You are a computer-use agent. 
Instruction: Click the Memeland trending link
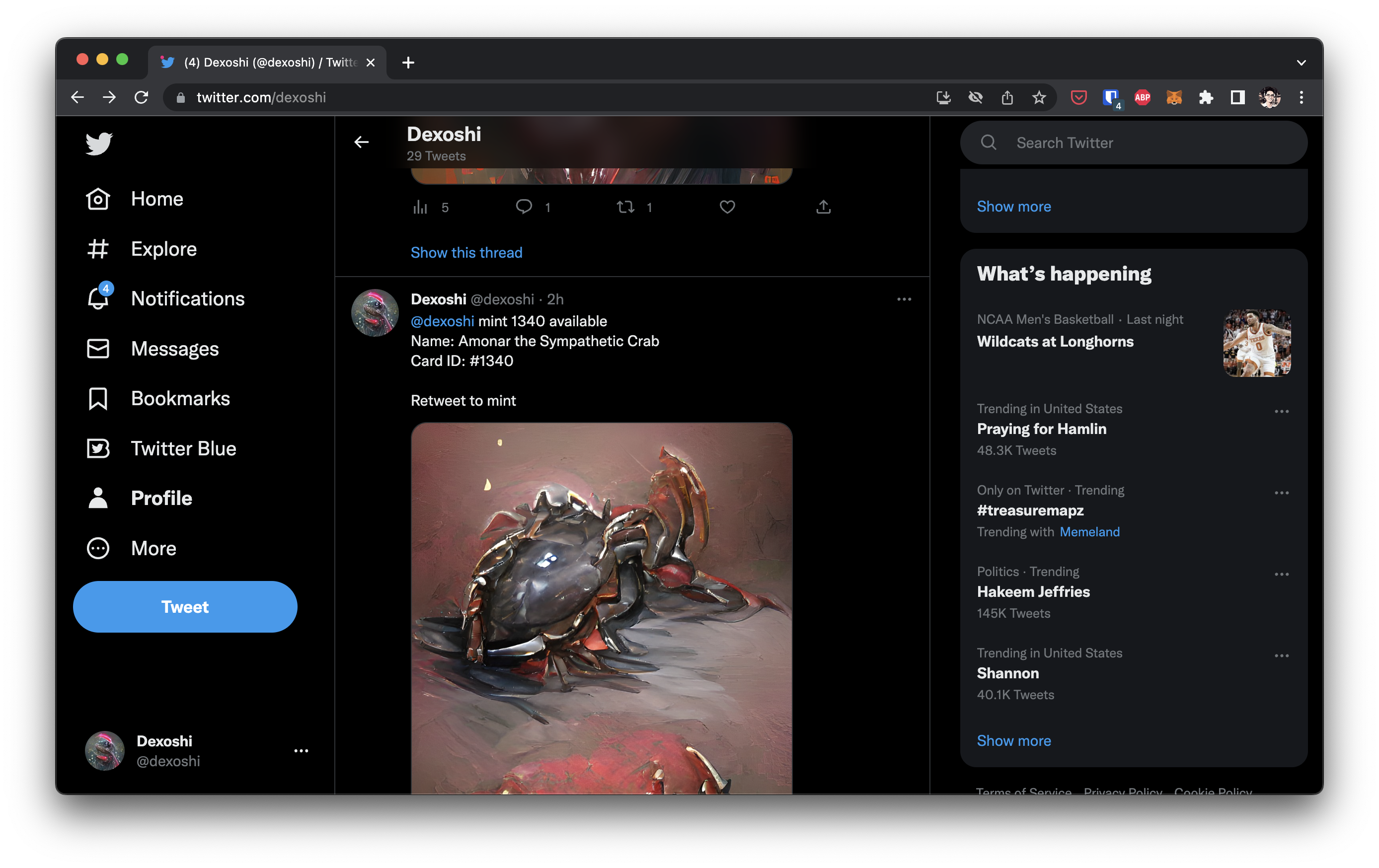click(1089, 531)
